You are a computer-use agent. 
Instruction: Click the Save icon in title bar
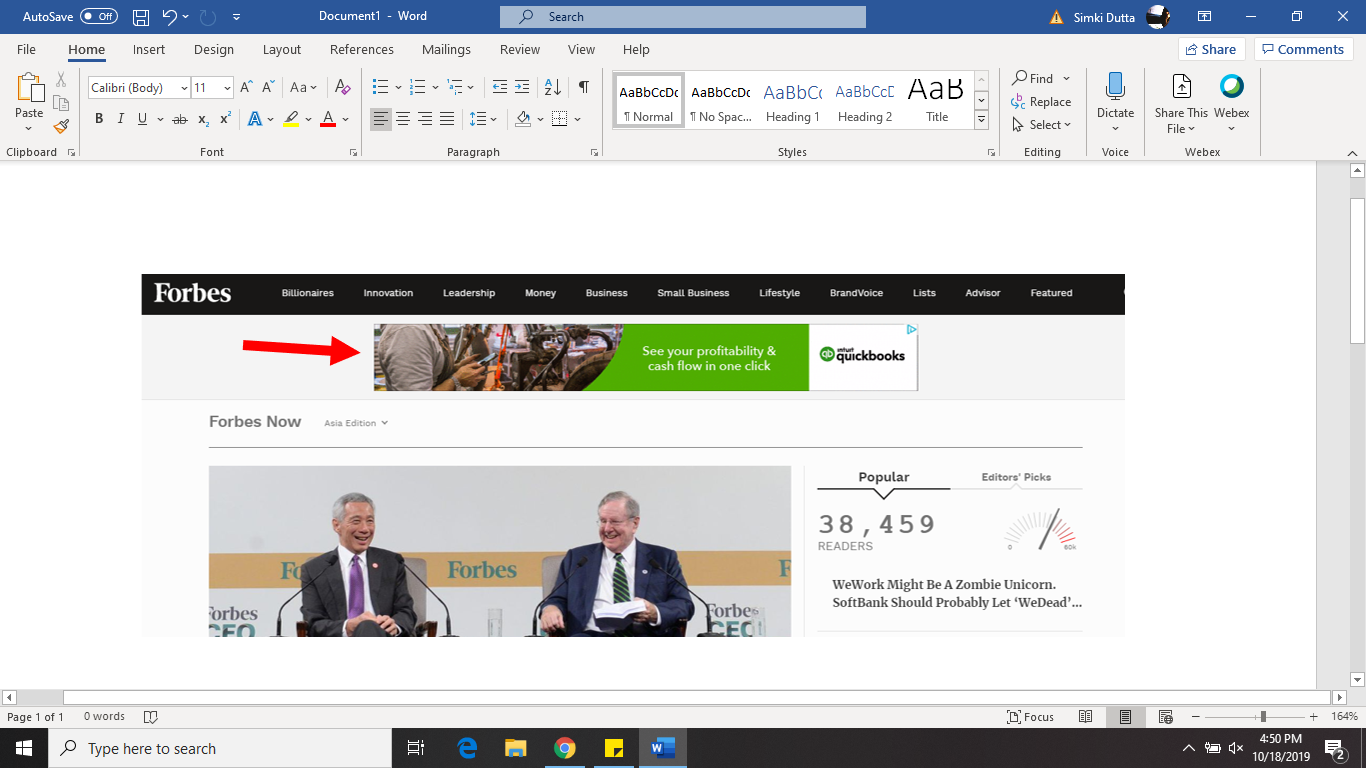tap(141, 17)
